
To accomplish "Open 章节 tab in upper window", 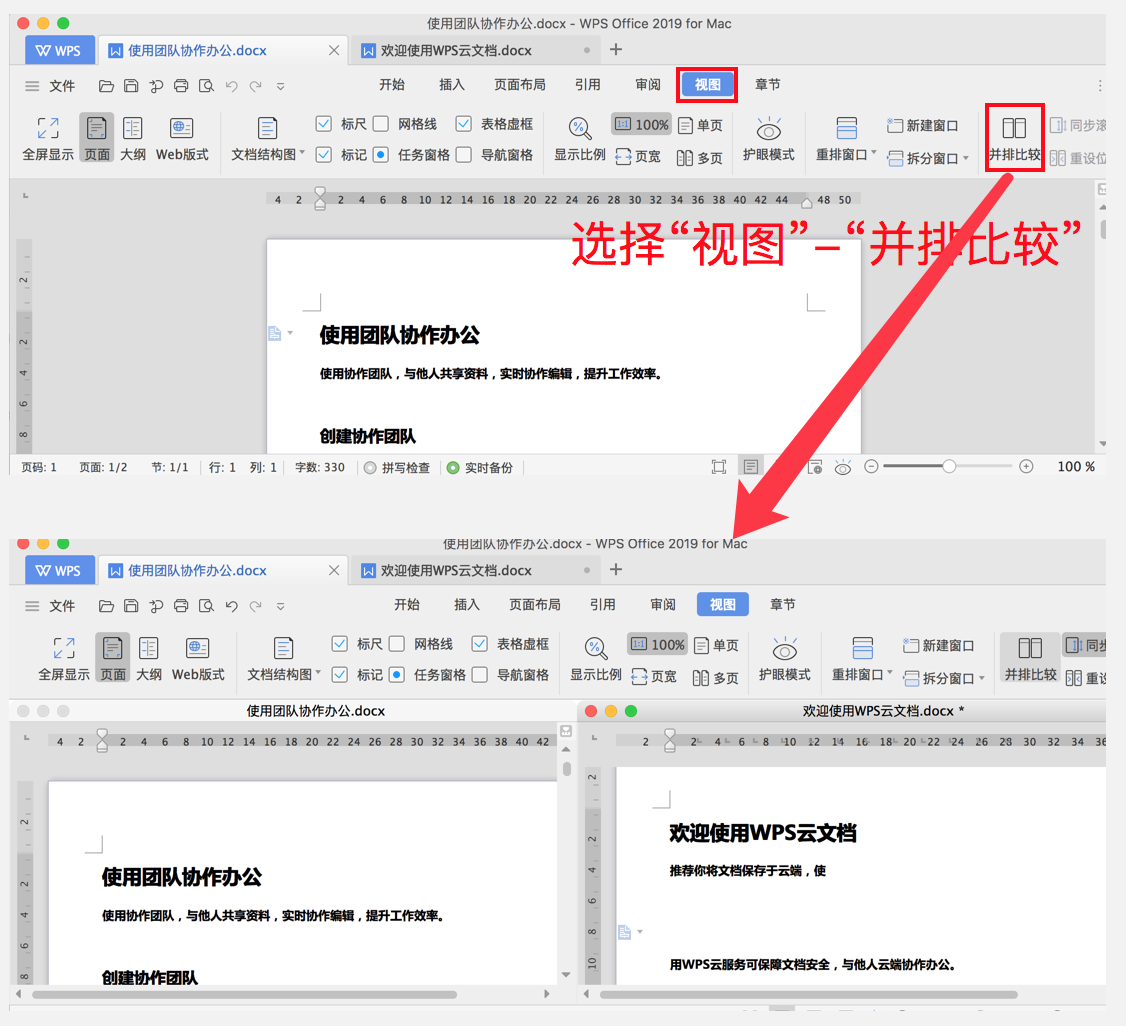I will (x=768, y=85).
